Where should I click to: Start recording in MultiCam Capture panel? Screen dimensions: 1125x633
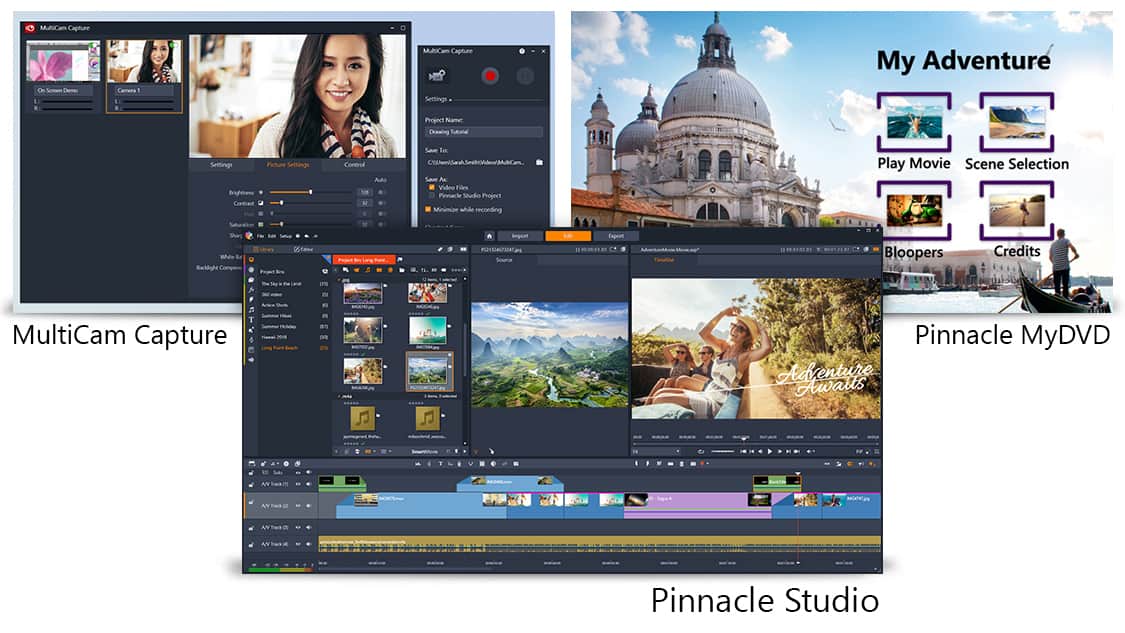pos(490,75)
